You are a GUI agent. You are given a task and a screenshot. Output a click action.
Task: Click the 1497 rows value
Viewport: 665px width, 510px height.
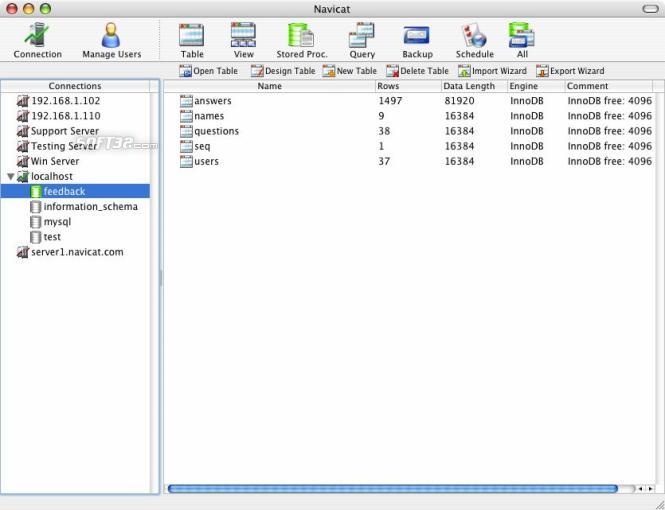390,101
